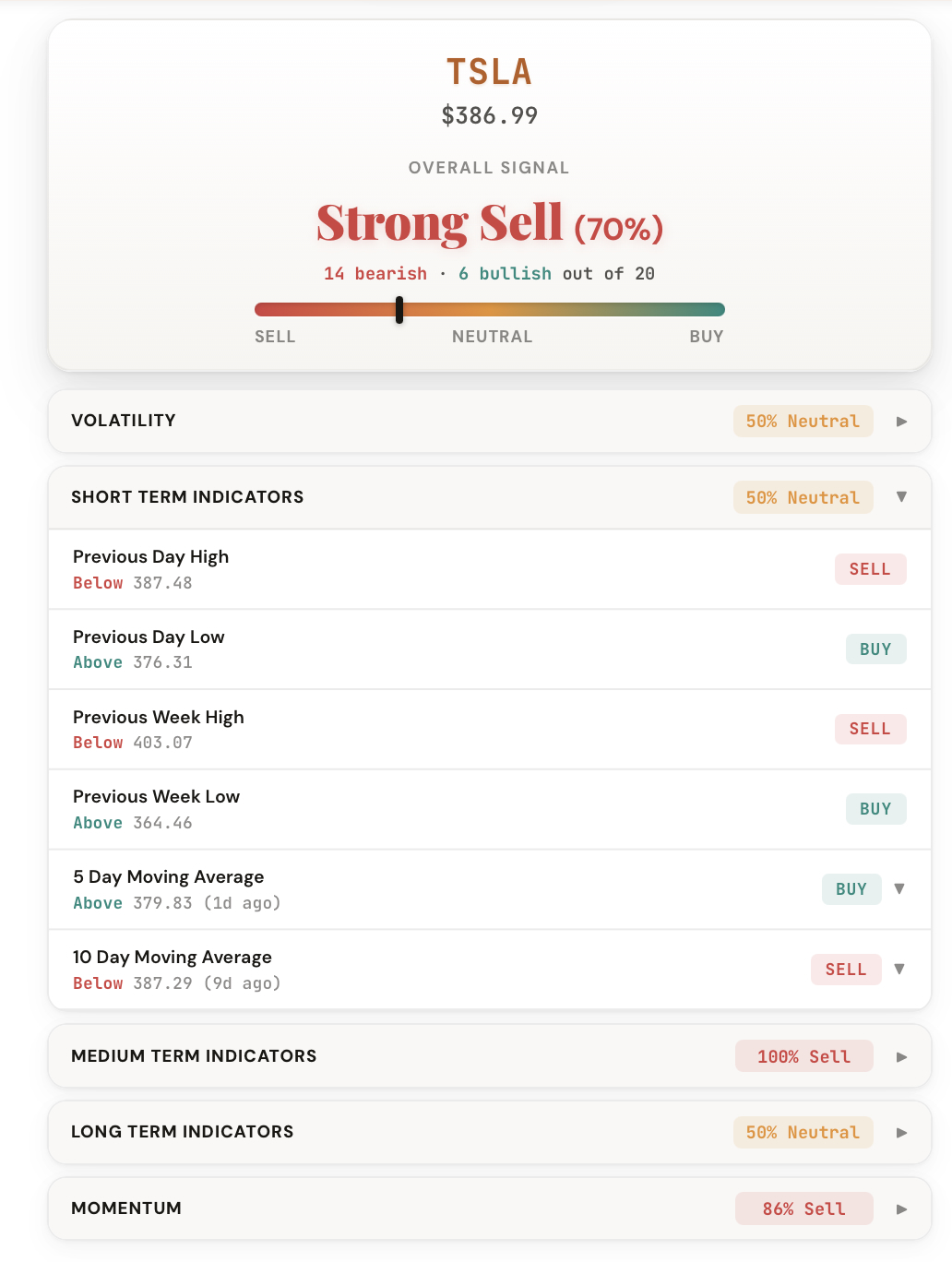The height and width of the screenshot is (1262, 952).
Task: Expand the 5 Day Moving Average details
Action: tap(899, 889)
